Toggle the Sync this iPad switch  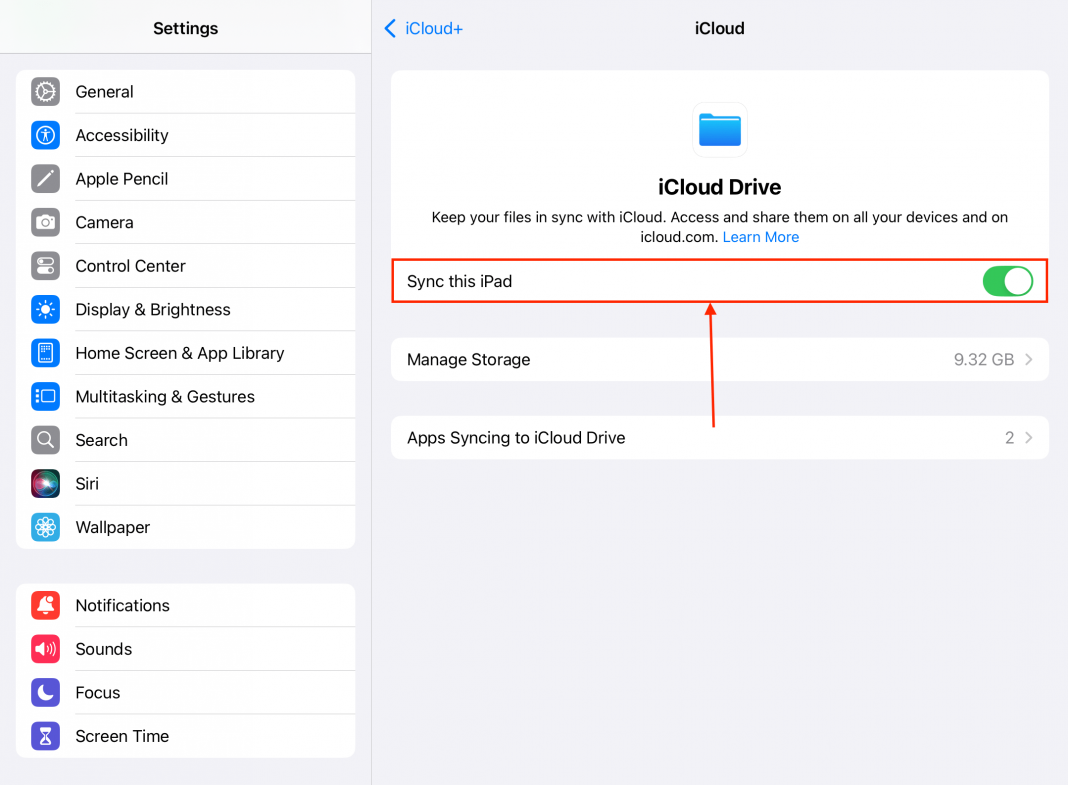[1007, 281]
